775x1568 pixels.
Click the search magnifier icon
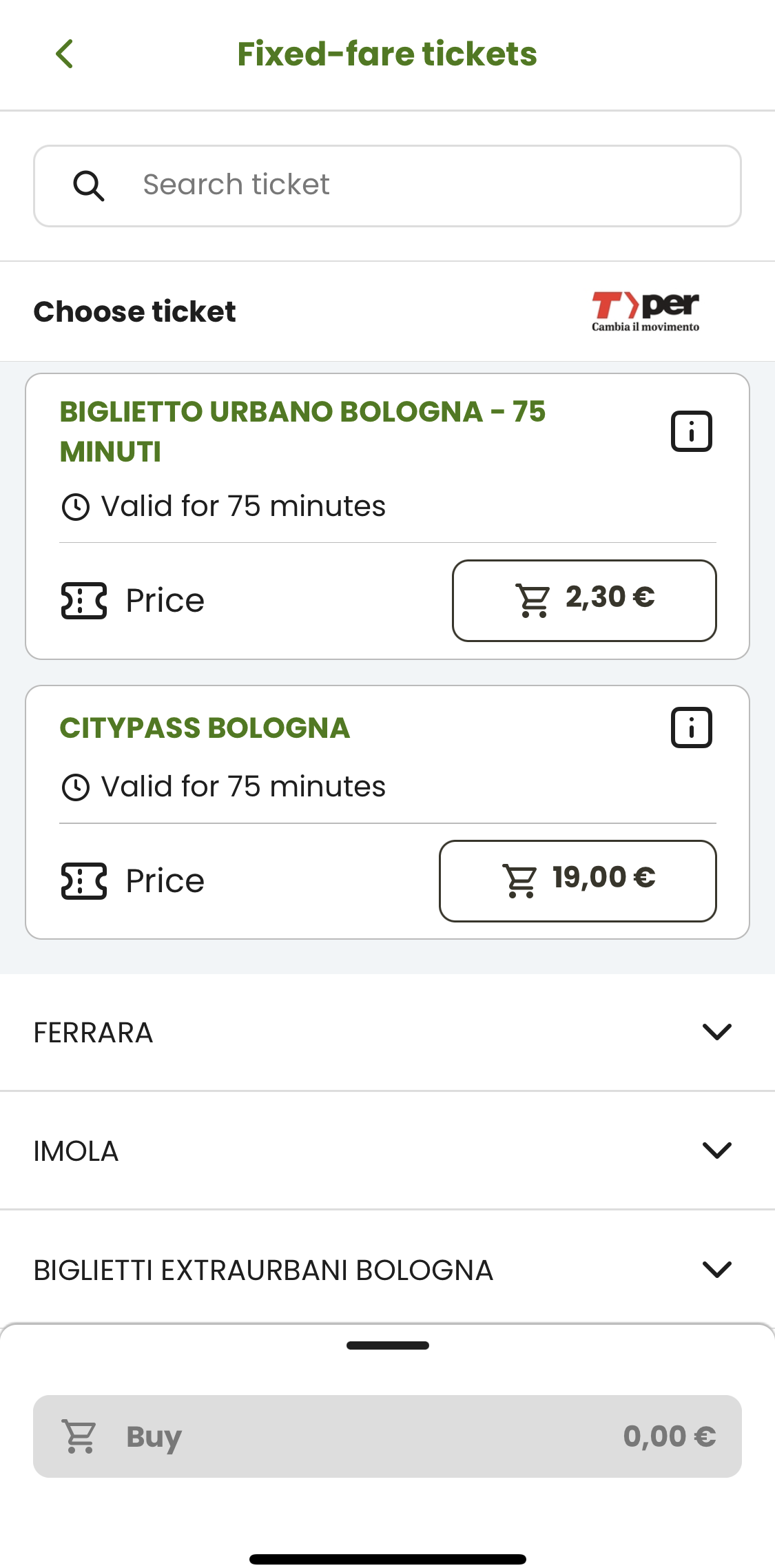point(89,185)
